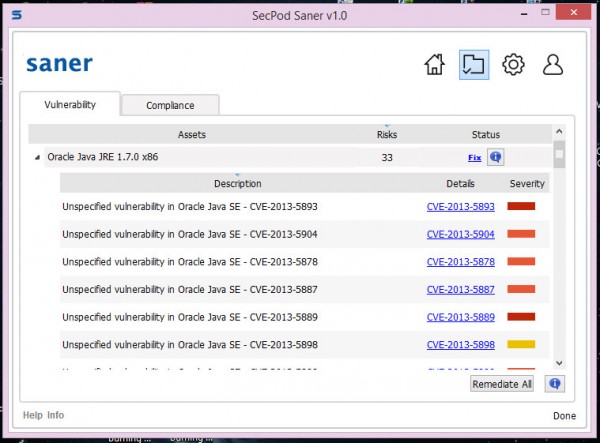Sort by the Risks column header
The width and height of the screenshot is (600, 443).
(x=387, y=135)
